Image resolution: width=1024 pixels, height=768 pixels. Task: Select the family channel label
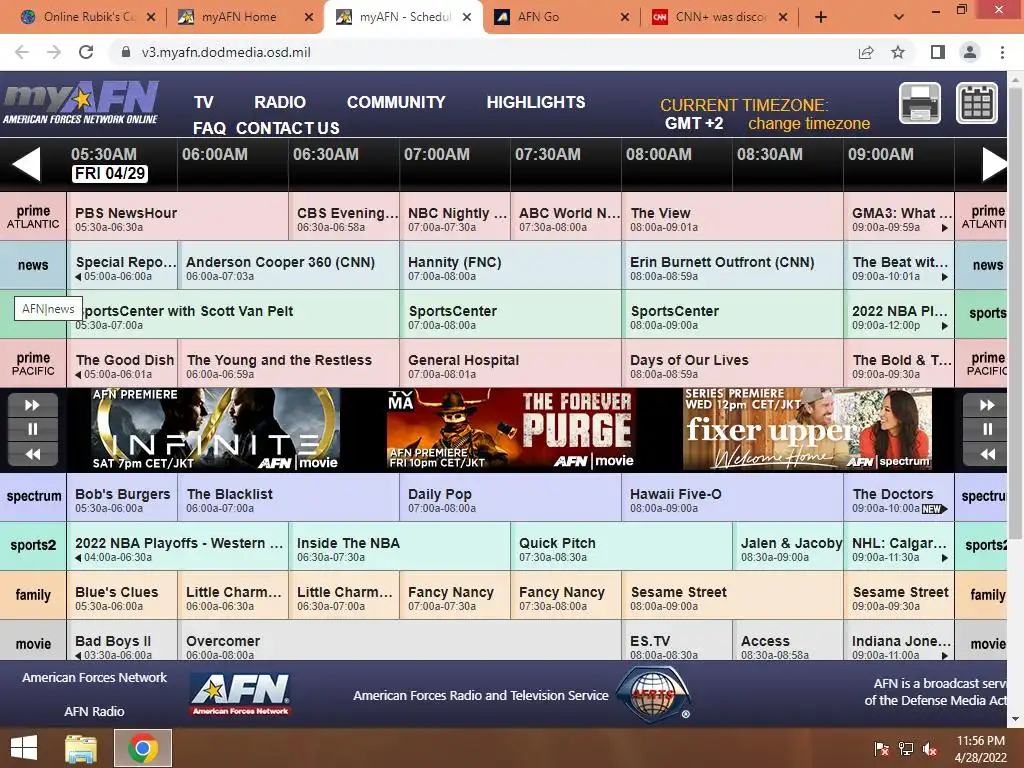click(33, 595)
